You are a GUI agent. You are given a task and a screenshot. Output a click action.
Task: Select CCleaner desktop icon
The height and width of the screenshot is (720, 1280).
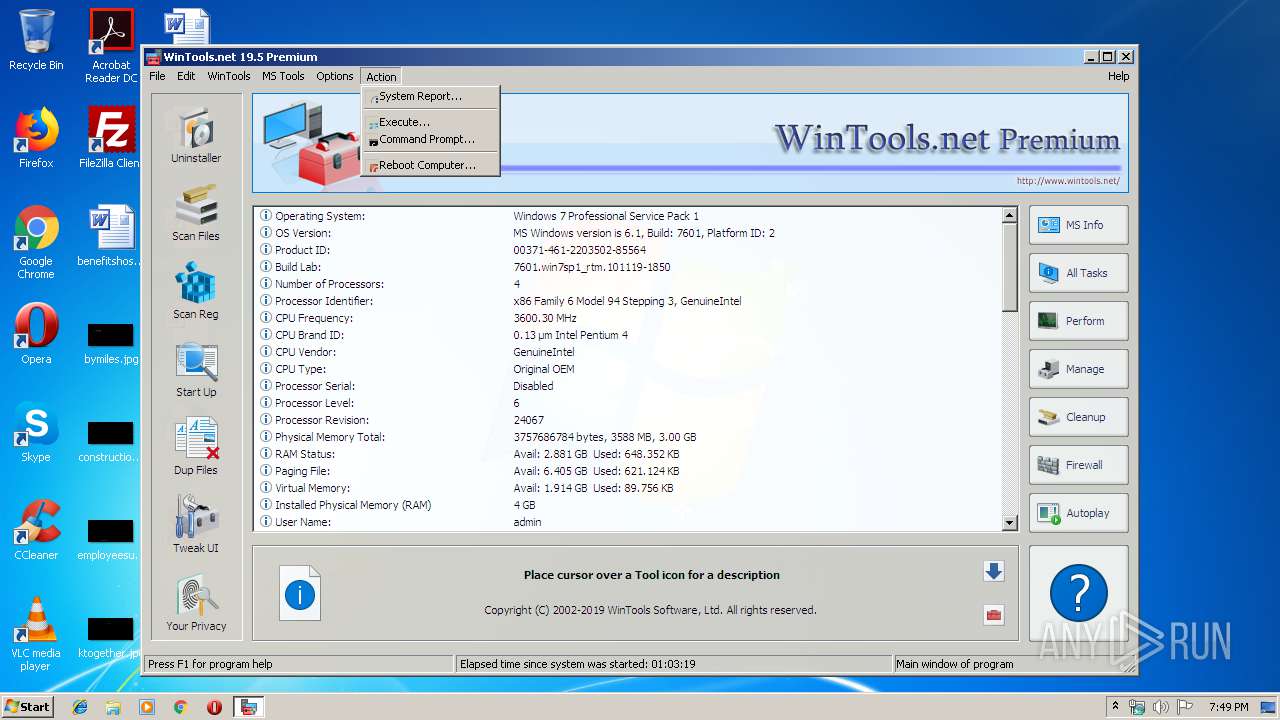point(36,530)
